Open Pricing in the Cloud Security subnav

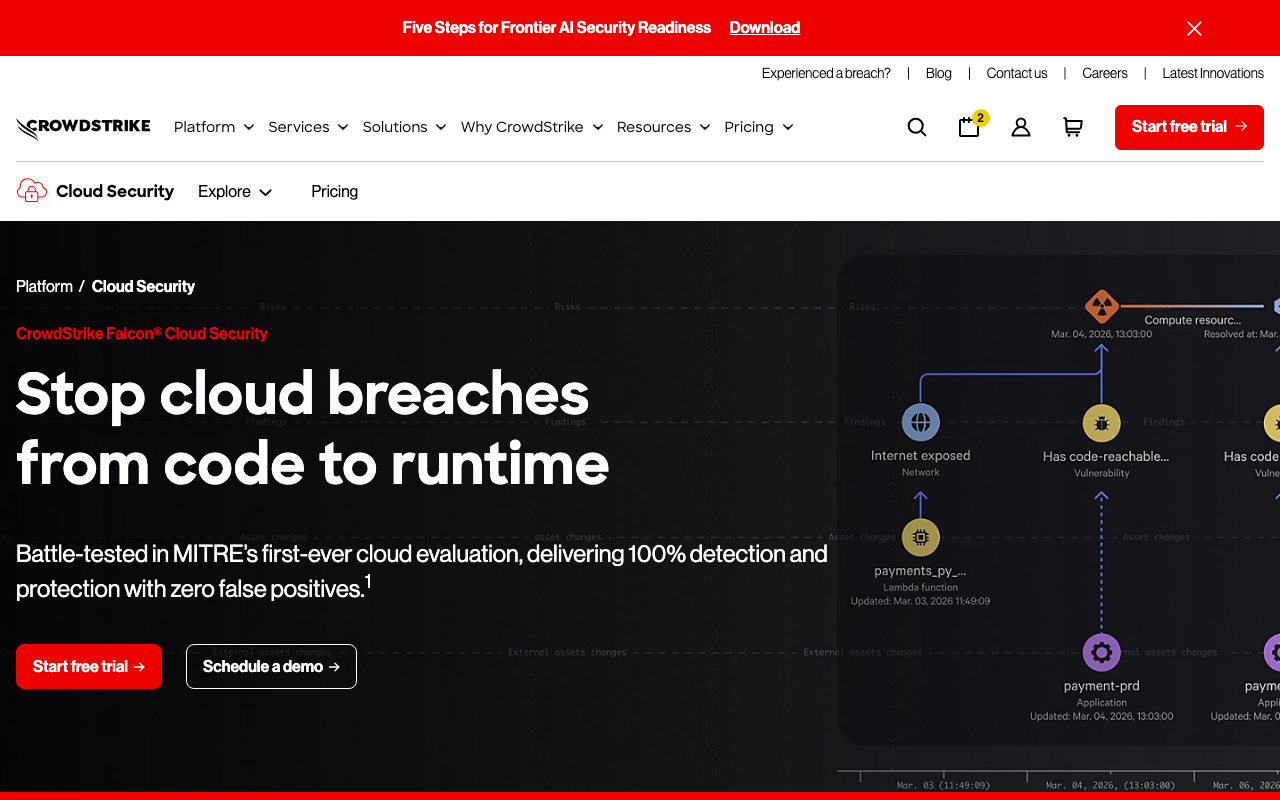coord(334,191)
